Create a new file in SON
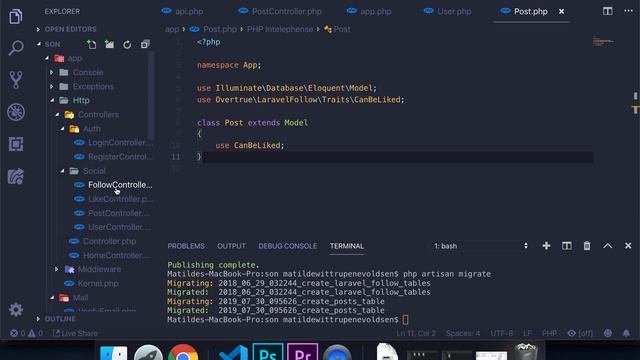640x360 pixels. (x=91, y=44)
